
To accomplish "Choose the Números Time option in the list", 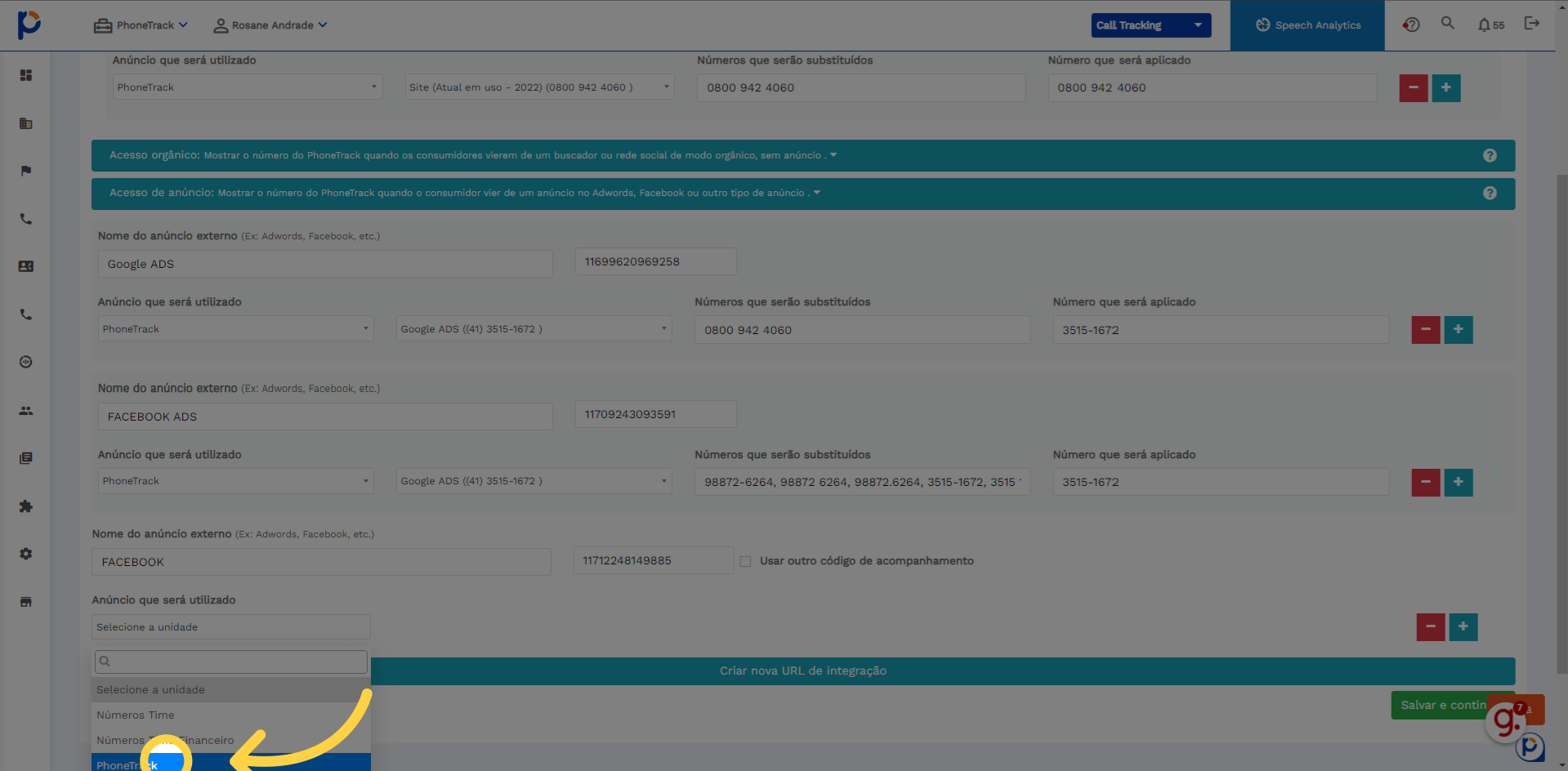I will click(x=231, y=715).
